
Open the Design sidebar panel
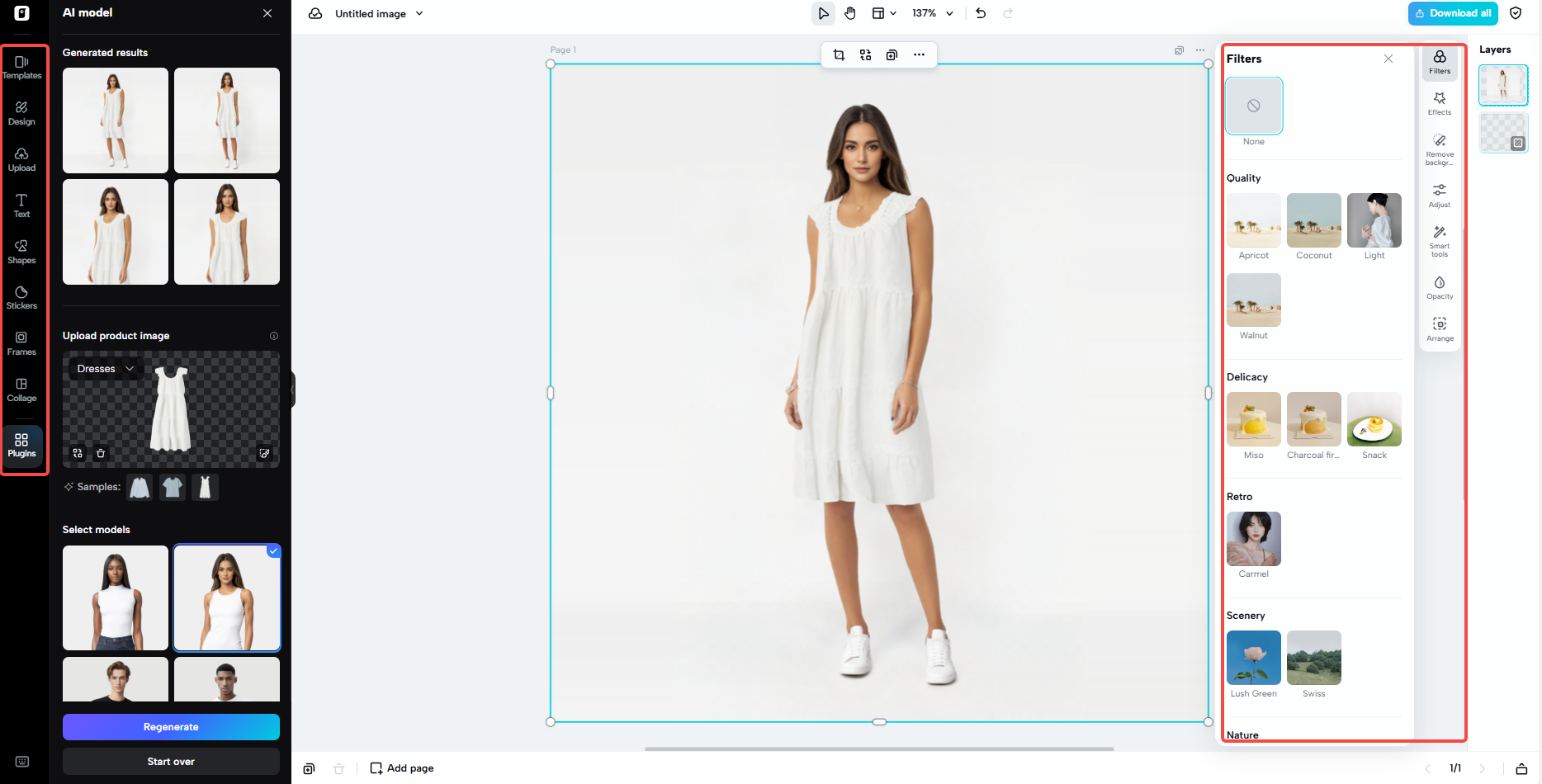coord(22,114)
